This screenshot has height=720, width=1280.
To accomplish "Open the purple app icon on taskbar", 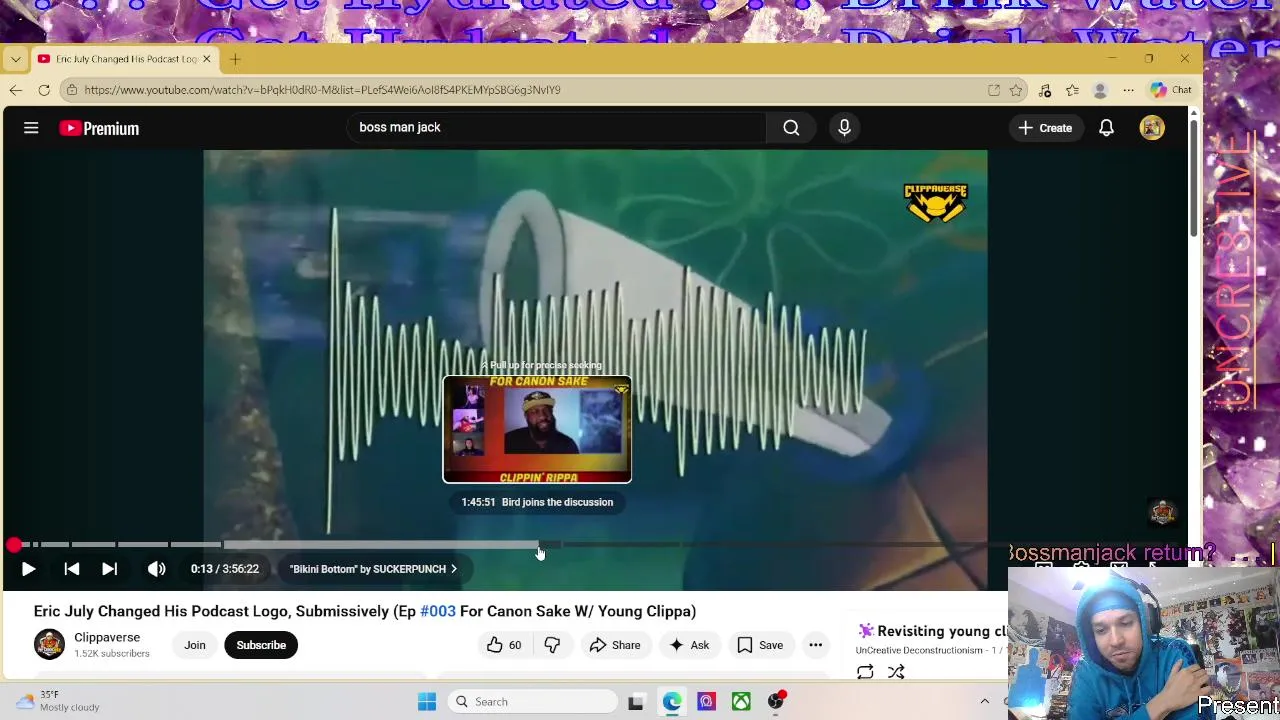I will [x=706, y=702].
